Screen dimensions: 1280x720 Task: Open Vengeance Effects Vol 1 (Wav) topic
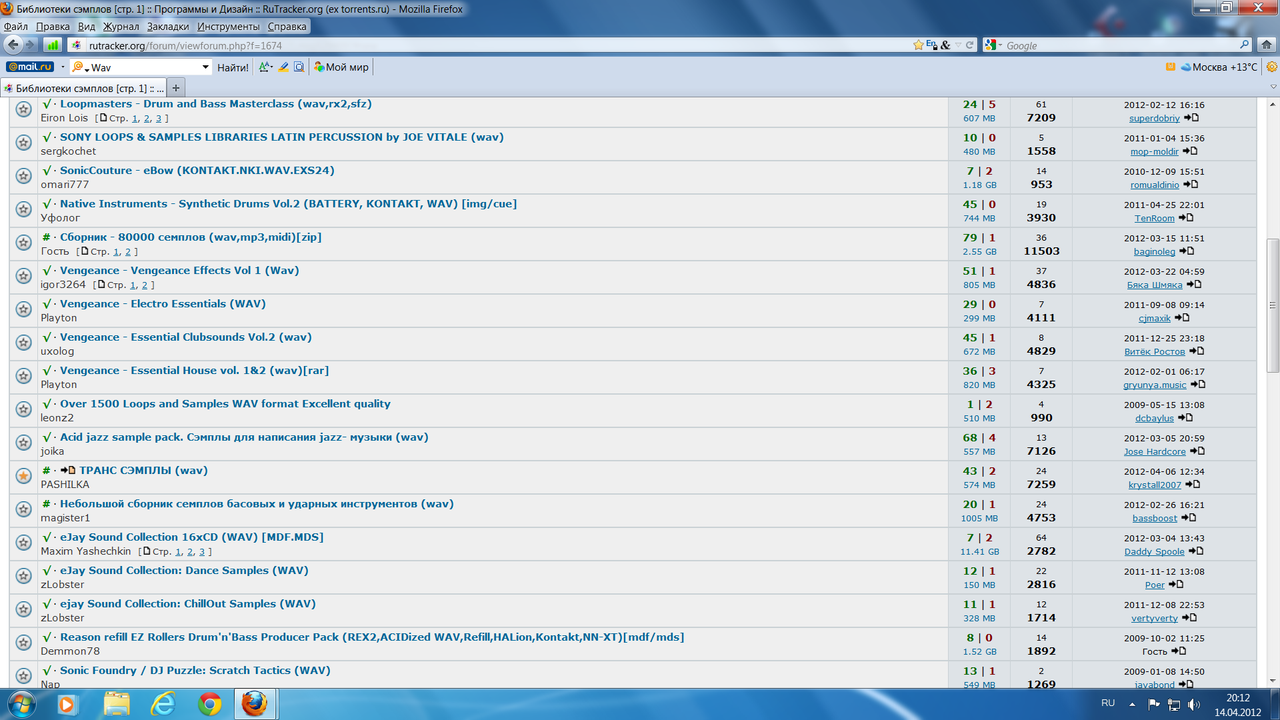(x=179, y=270)
